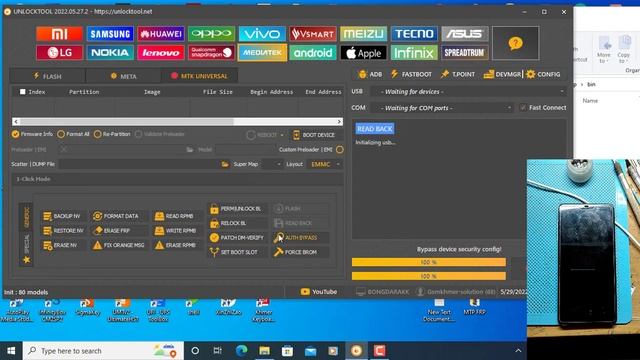Screen dimensions: 640x360
Task: Open File Explorer from the Windows taskbar
Action: point(264,351)
